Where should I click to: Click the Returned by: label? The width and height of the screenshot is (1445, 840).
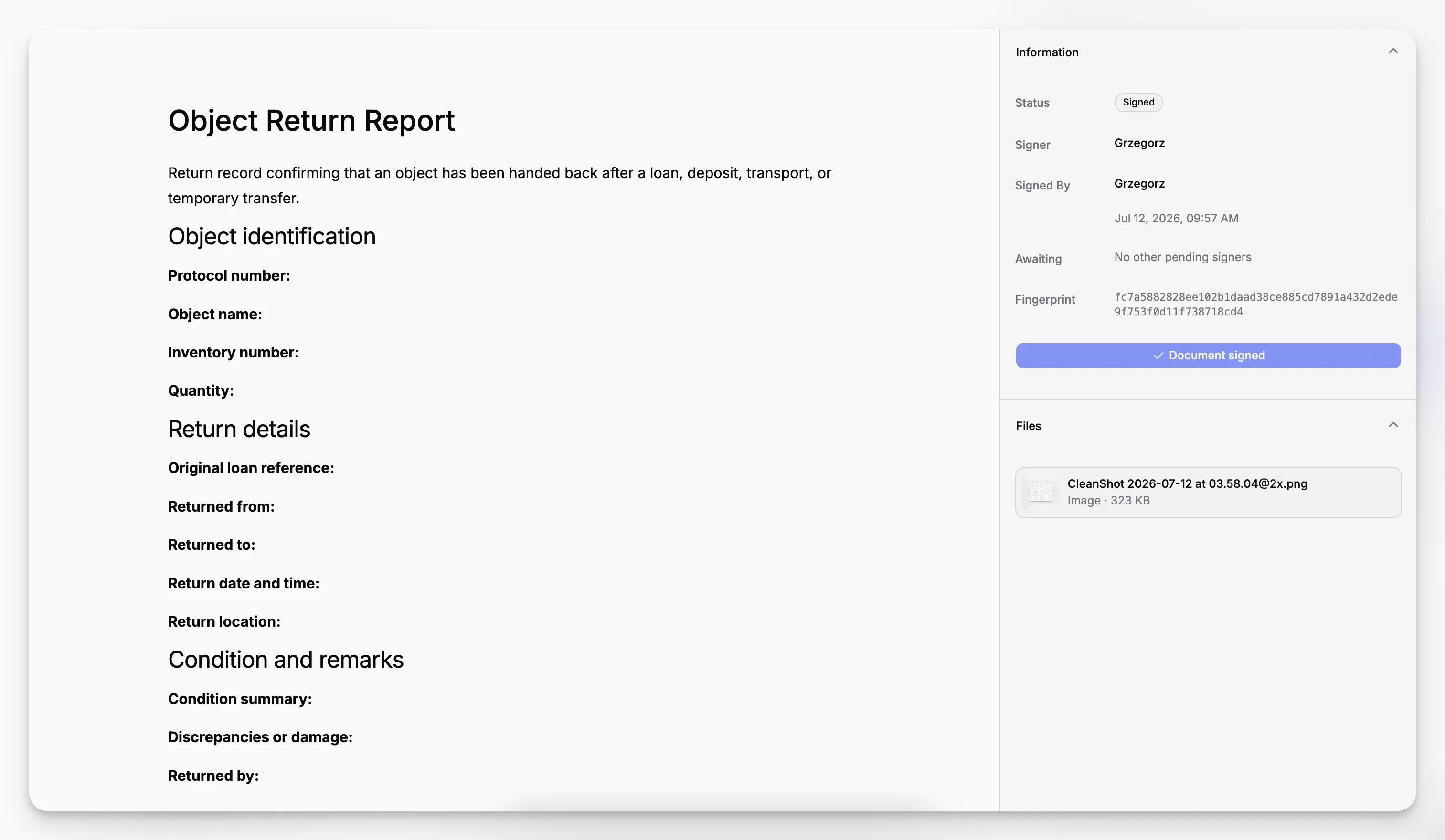click(213, 776)
